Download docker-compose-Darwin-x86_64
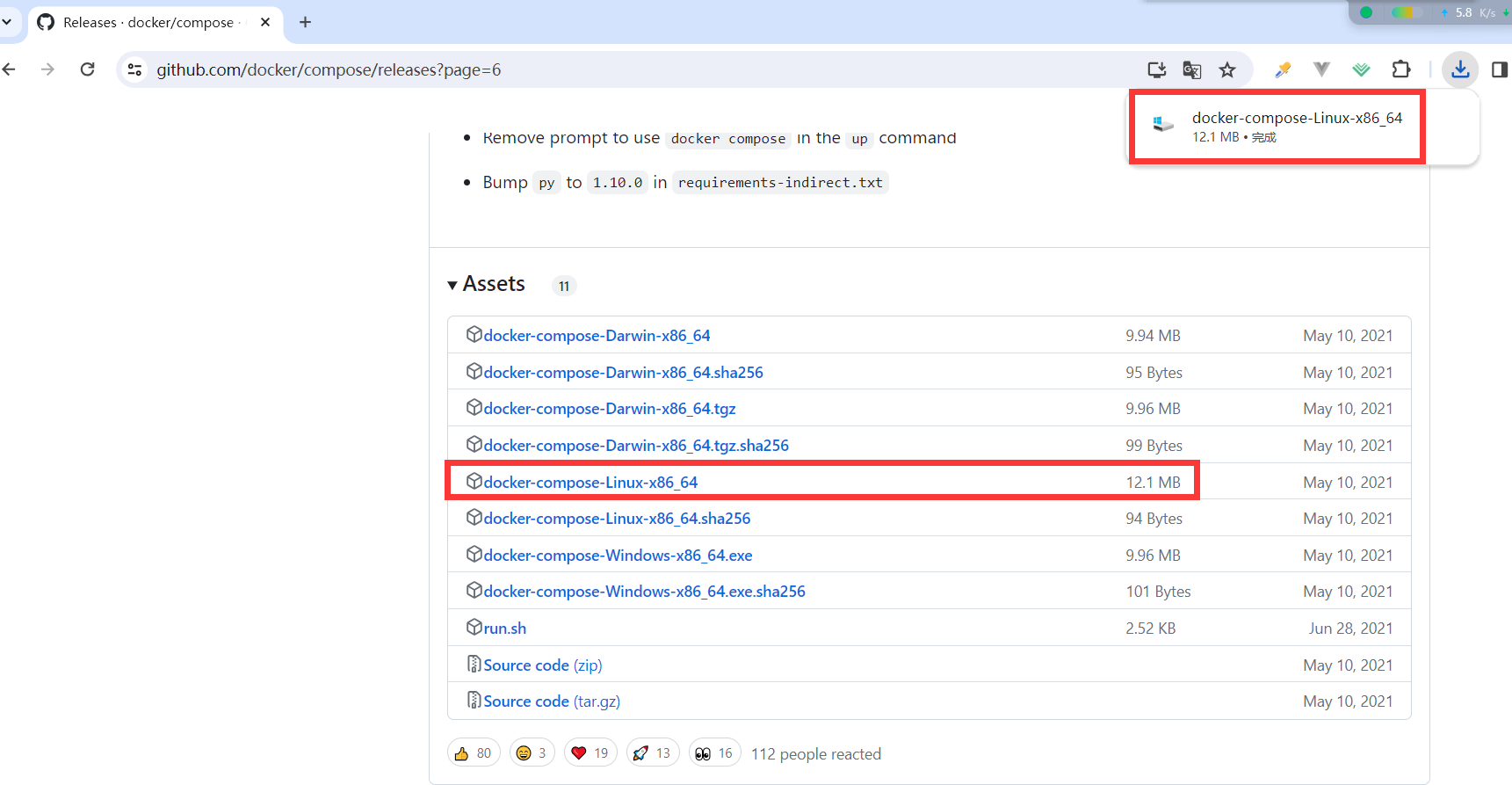This screenshot has height=785, width=1512. click(x=597, y=336)
